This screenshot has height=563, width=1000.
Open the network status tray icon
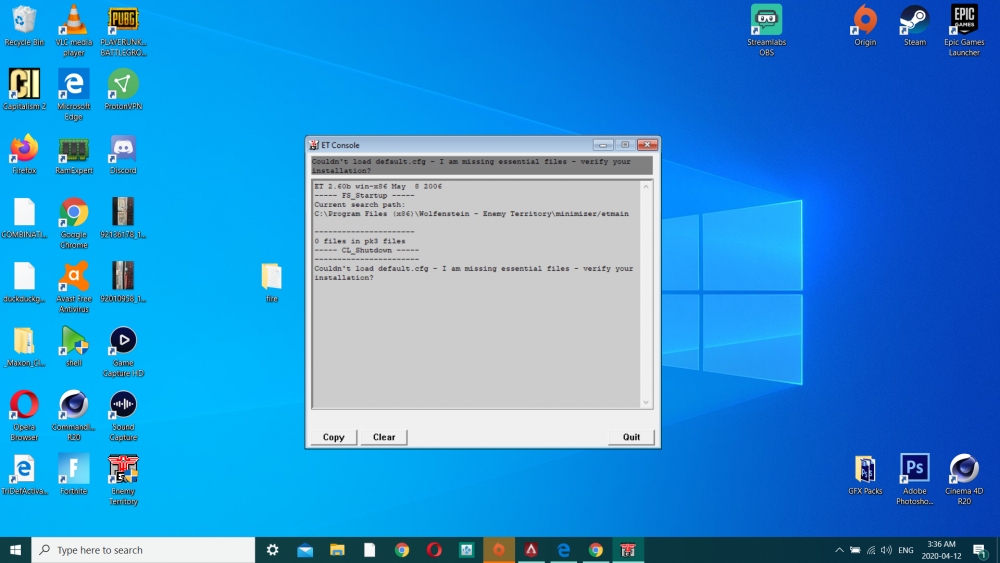pyautogui.click(x=871, y=550)
